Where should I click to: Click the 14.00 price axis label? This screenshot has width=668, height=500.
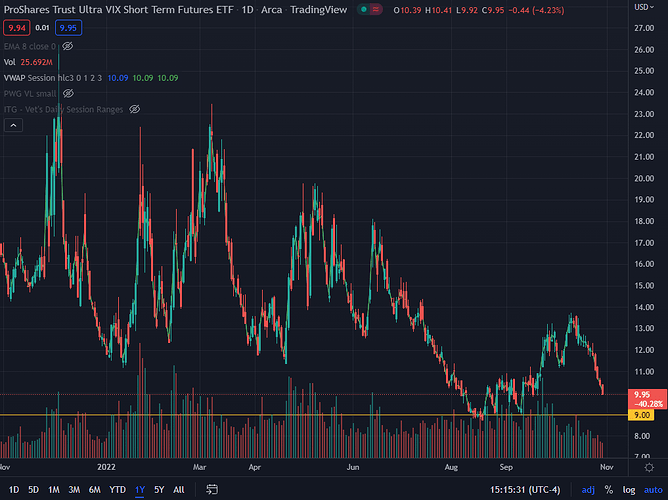tap(644, 307)
